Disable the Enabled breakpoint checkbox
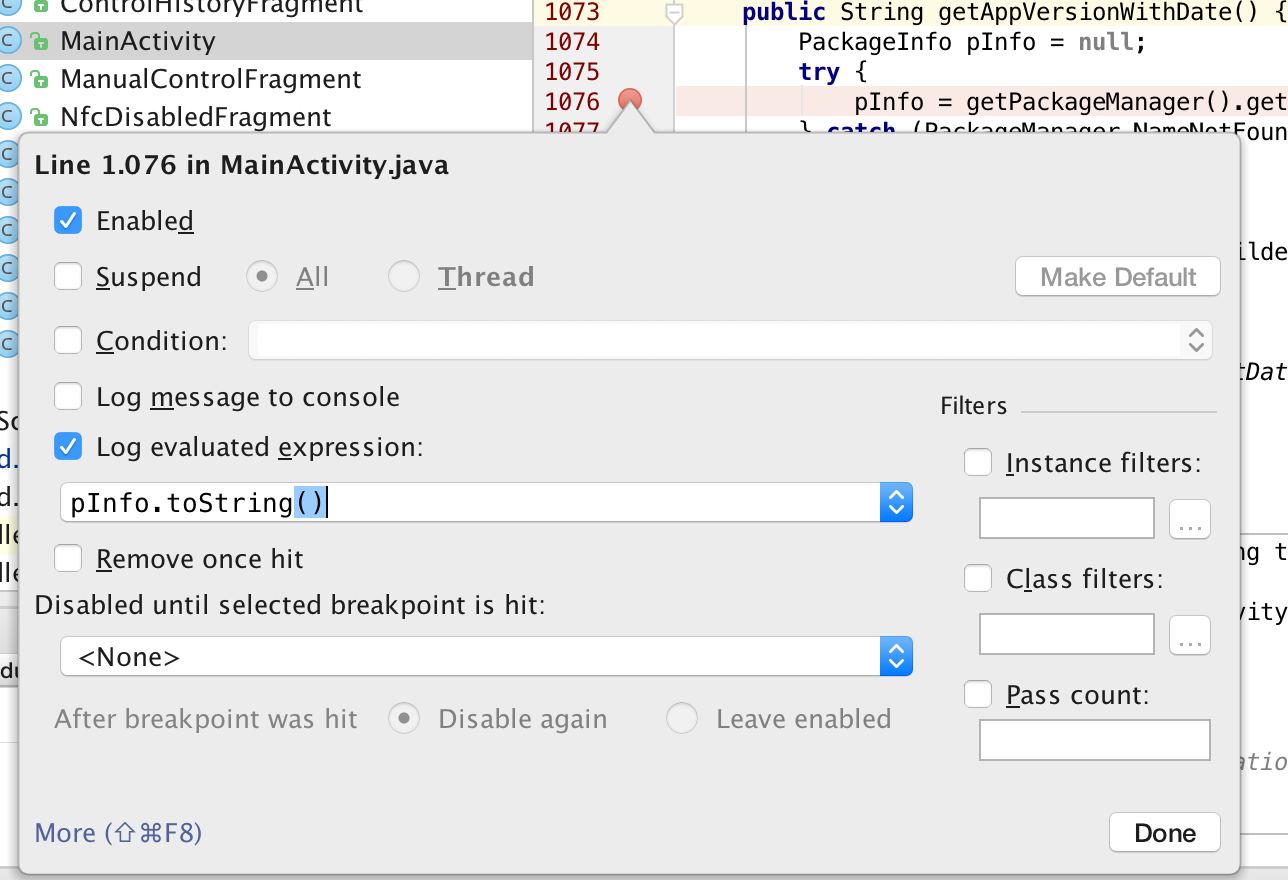 pos(67,220)
